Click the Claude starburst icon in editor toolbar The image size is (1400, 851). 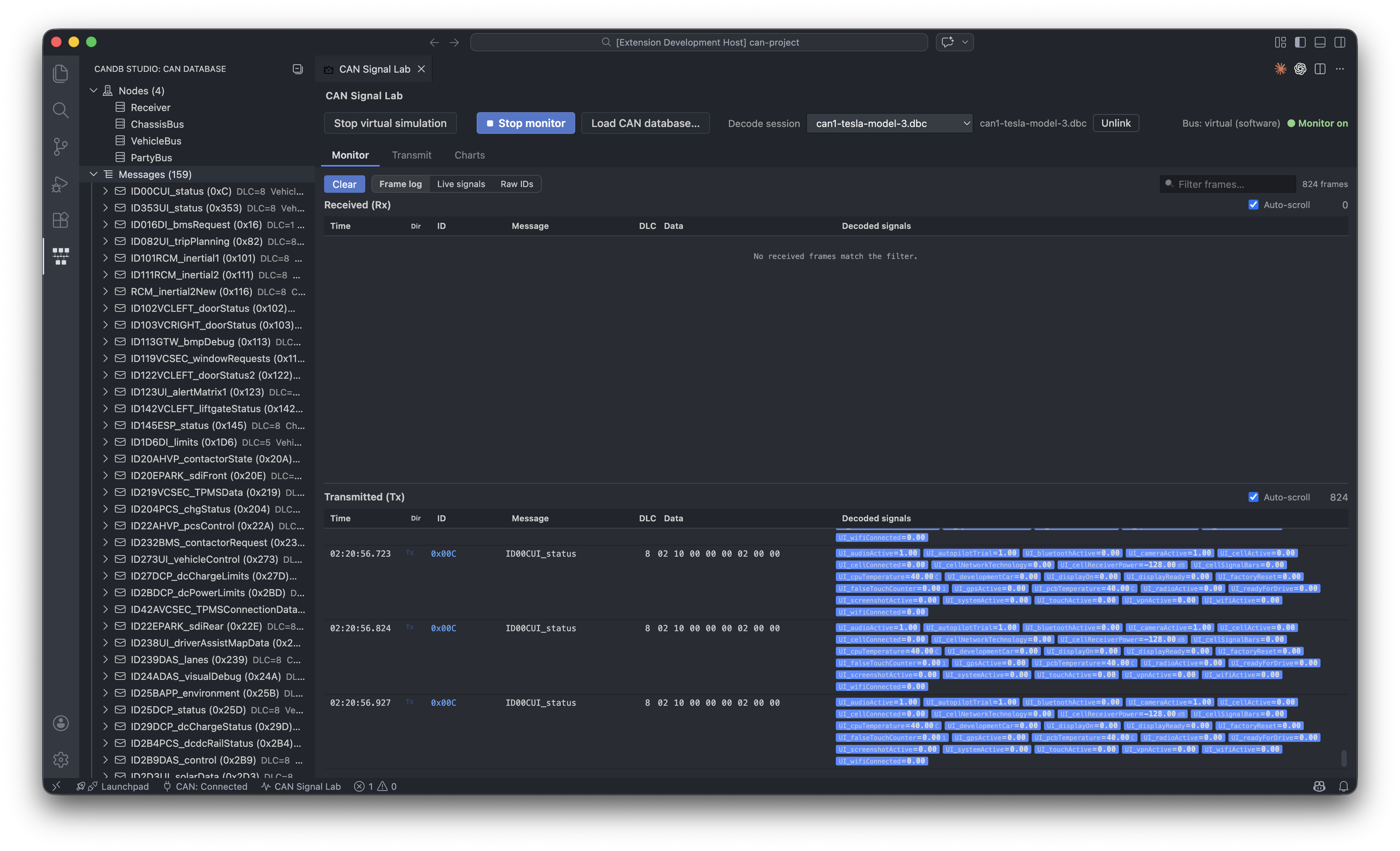click(x=1280, y=69)
